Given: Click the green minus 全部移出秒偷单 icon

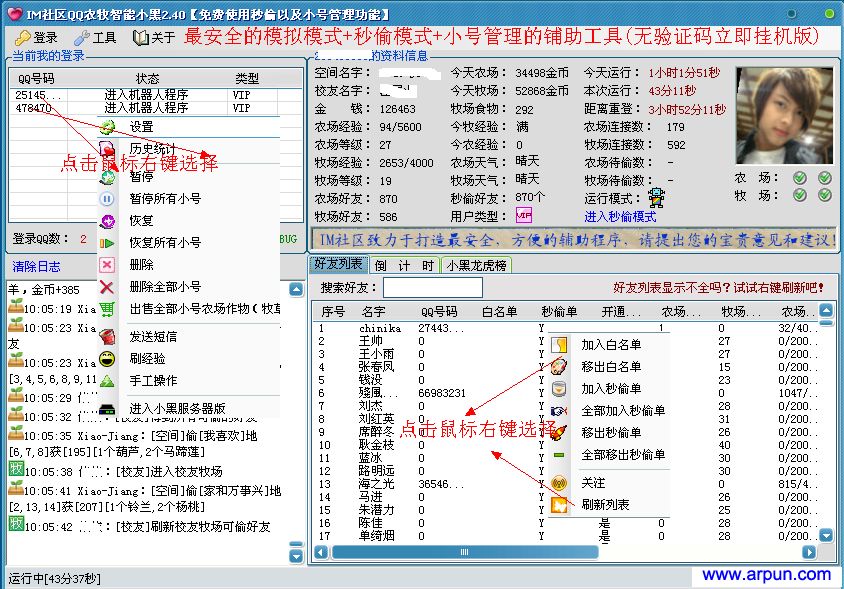Looking at the screenshot, I should point(559,455).
